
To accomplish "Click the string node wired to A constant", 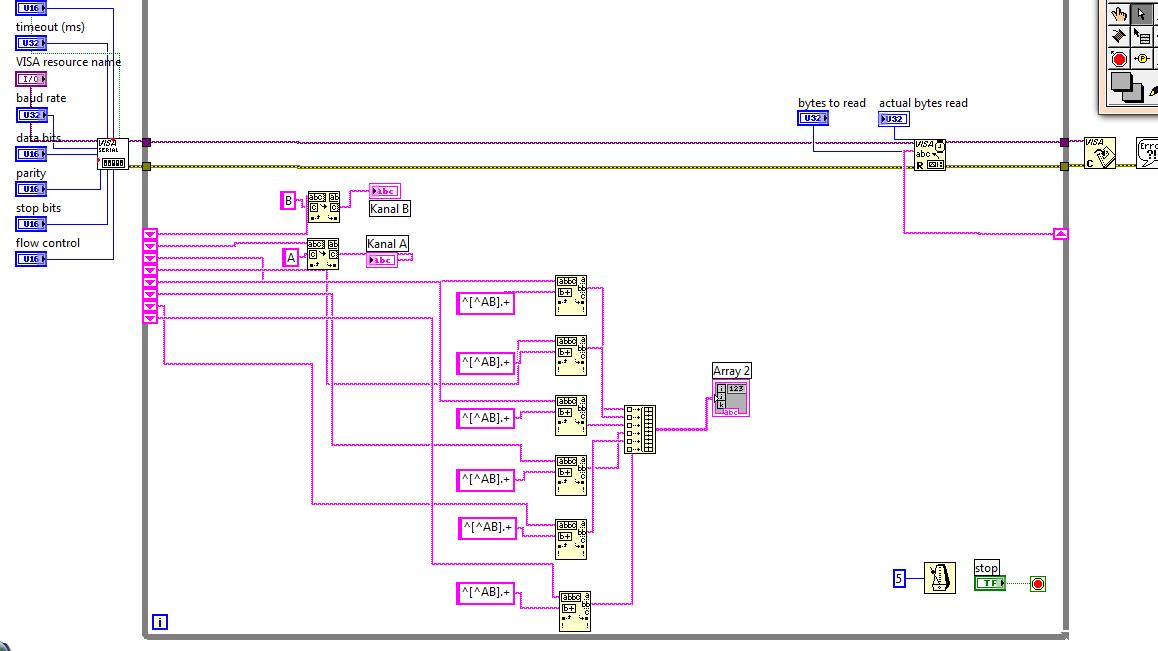I will [x=323, y=253].
